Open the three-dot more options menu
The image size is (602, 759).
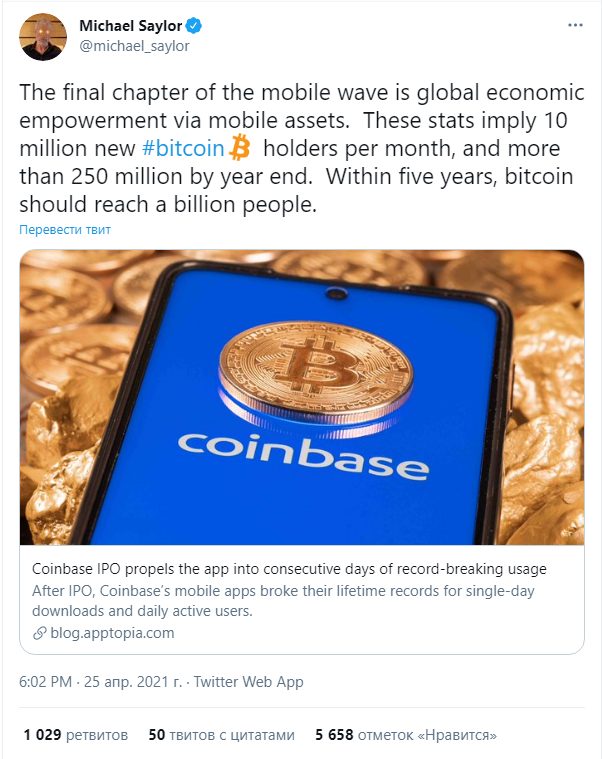tap(575, 25)
